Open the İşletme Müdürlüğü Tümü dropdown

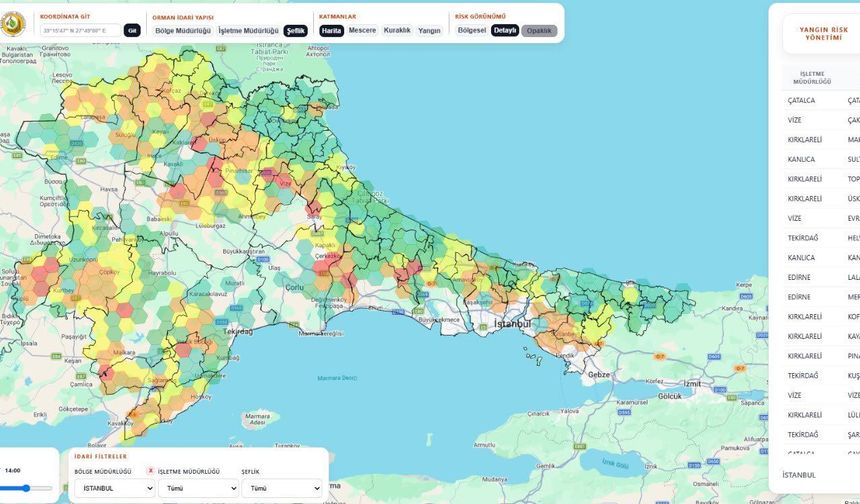pyautogui.click(x=199, y=488)
